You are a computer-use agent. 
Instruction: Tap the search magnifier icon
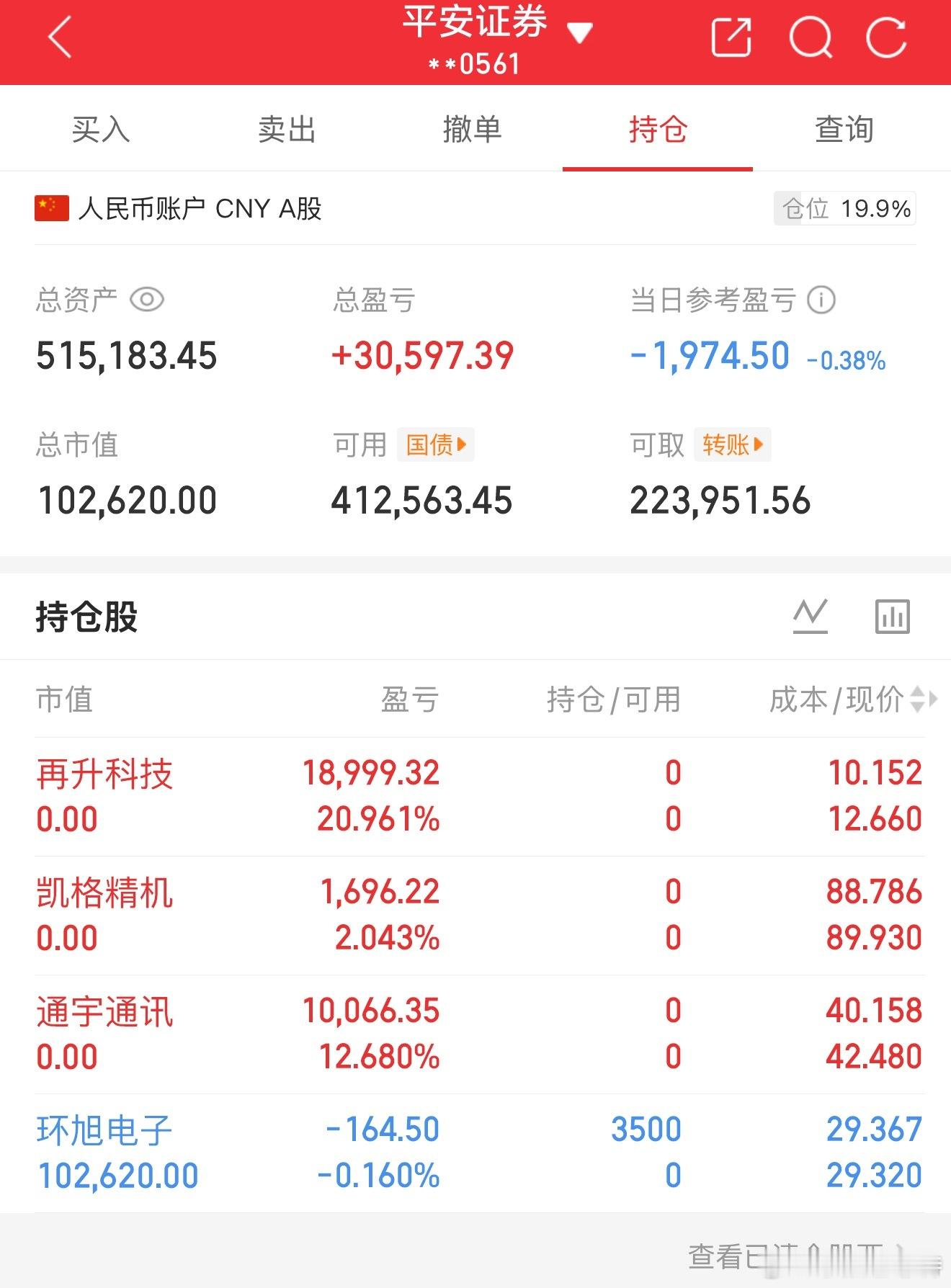pyautogui.click(x=811, y=37)
